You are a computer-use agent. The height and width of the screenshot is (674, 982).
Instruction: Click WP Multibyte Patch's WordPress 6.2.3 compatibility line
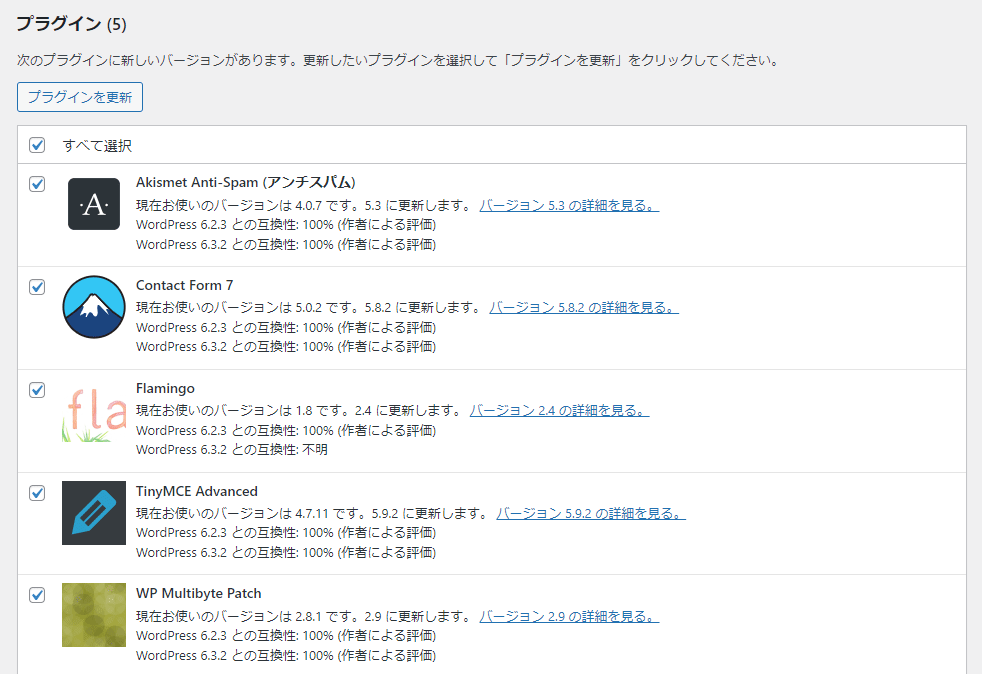286,636
